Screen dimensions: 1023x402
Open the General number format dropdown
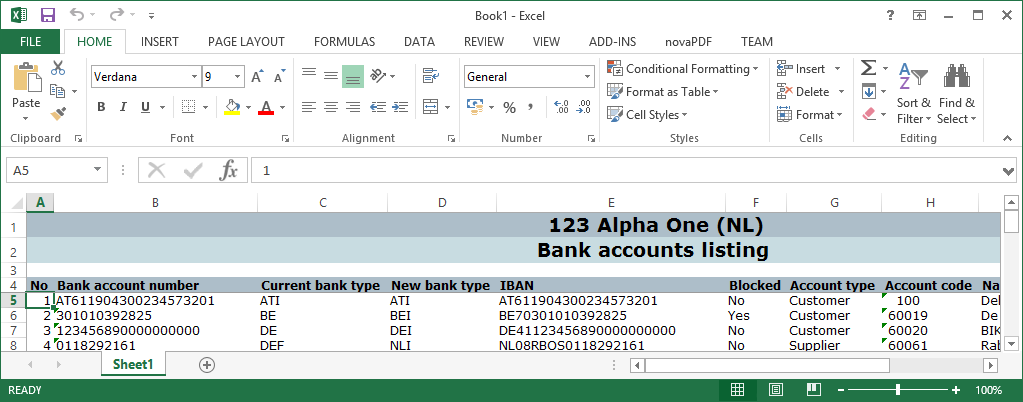click(587, 76)
